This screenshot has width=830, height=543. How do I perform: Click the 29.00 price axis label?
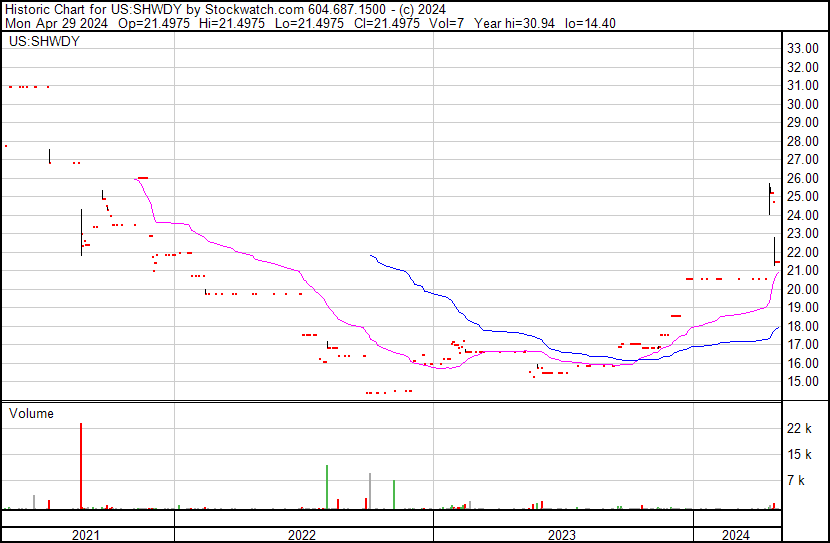point(803,122)
